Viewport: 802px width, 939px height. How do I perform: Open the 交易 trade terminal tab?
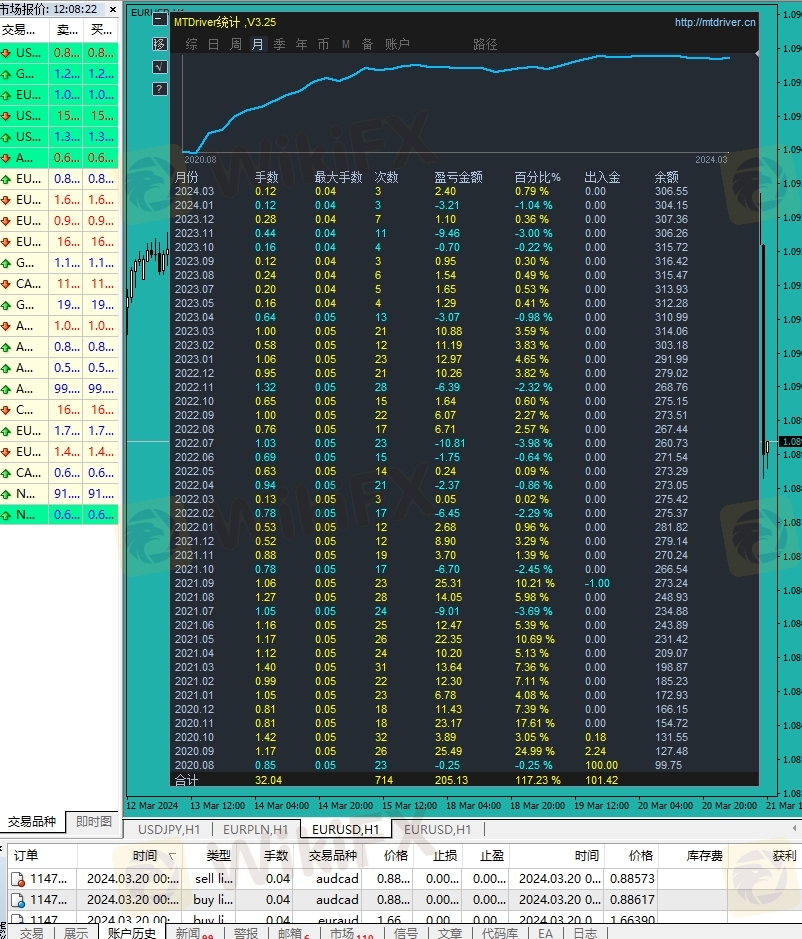click(31, 933)
